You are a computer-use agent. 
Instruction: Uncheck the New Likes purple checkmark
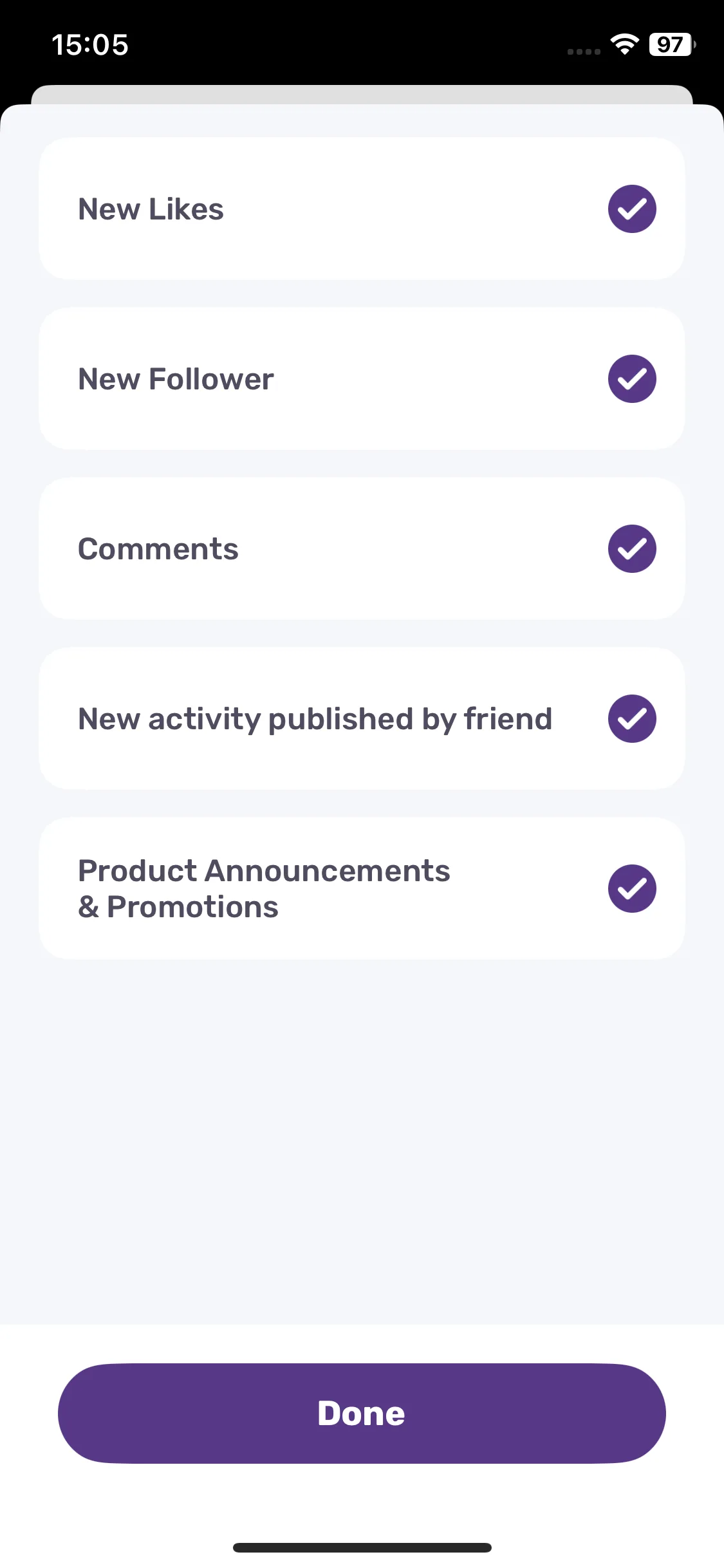coord(632,209)
